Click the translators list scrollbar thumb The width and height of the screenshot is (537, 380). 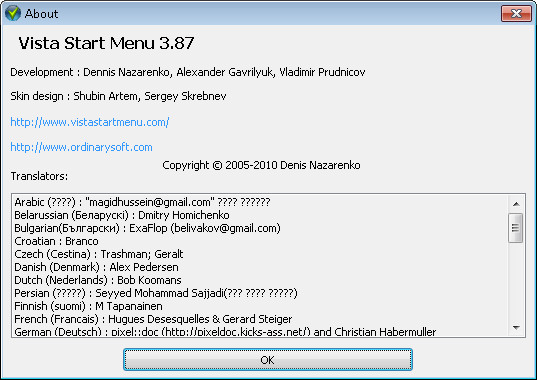coord(515,228)
